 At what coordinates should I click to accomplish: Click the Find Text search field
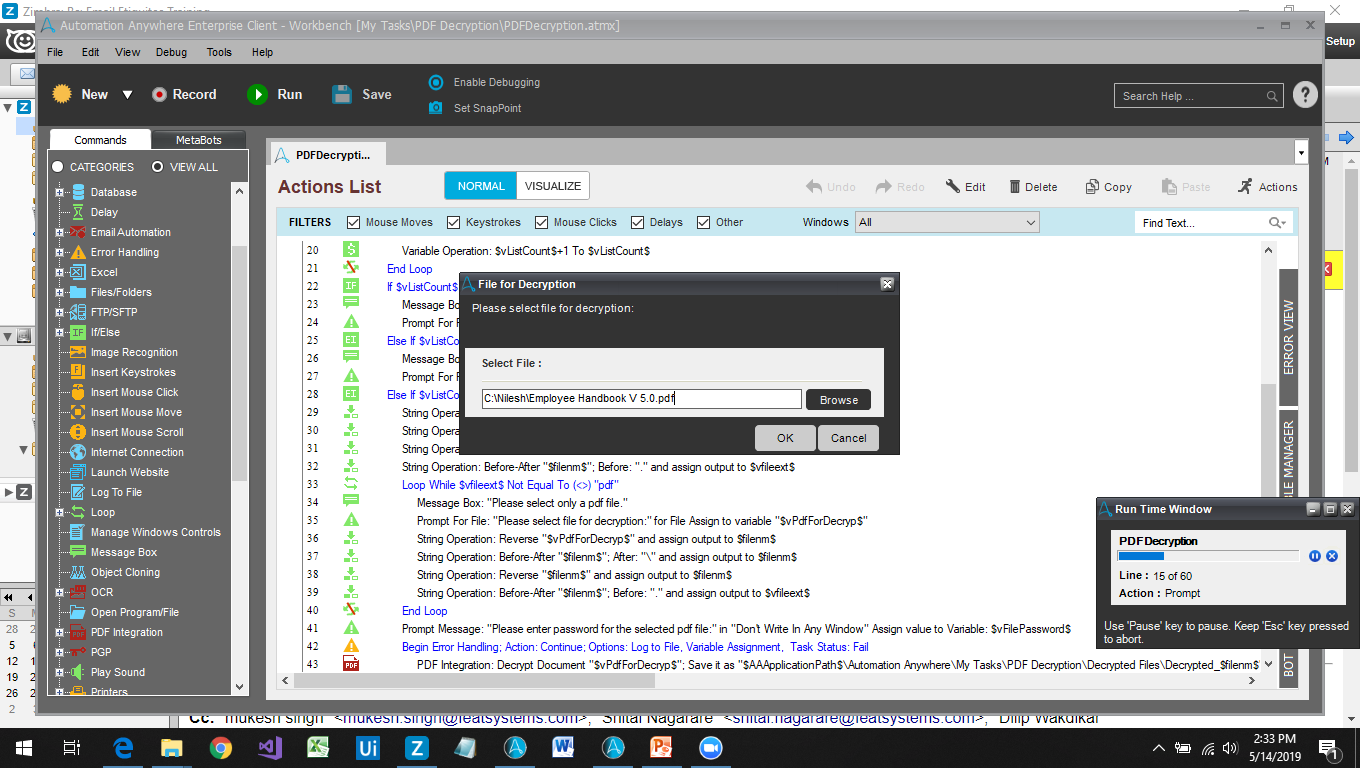[x=1213, y=223]
